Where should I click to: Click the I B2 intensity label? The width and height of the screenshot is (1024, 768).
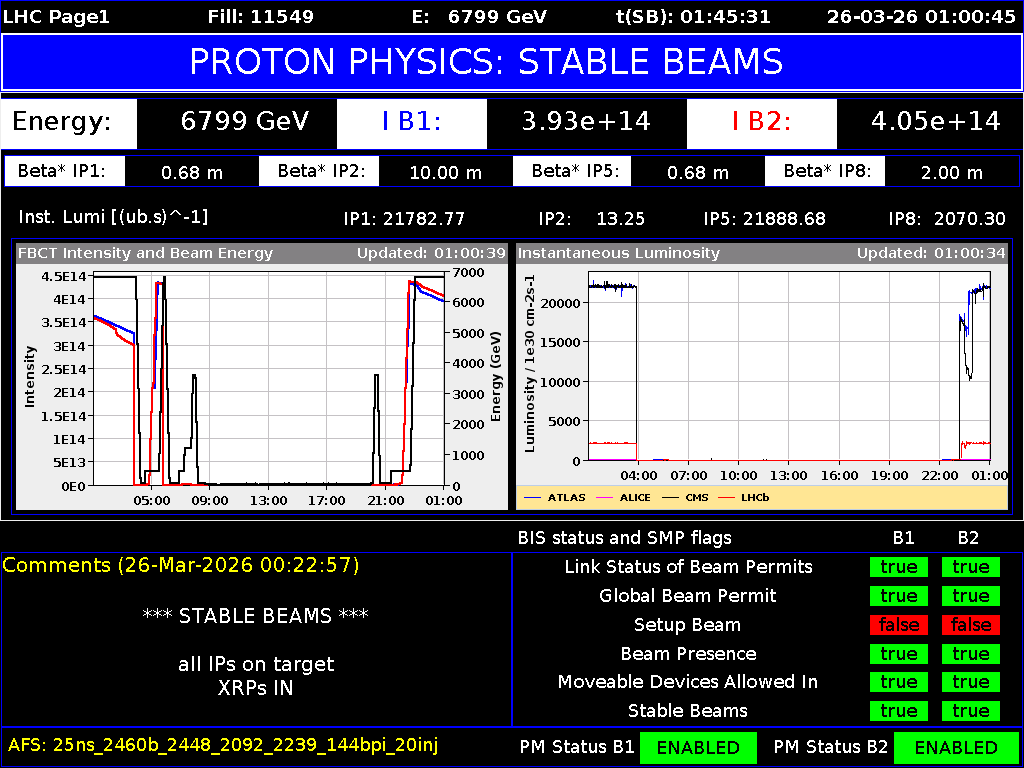[x=762, y=124]
